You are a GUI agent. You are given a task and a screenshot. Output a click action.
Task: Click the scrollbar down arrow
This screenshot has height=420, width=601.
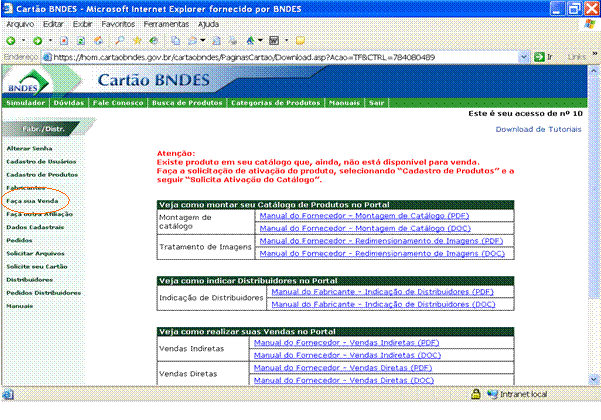(593, 379)
